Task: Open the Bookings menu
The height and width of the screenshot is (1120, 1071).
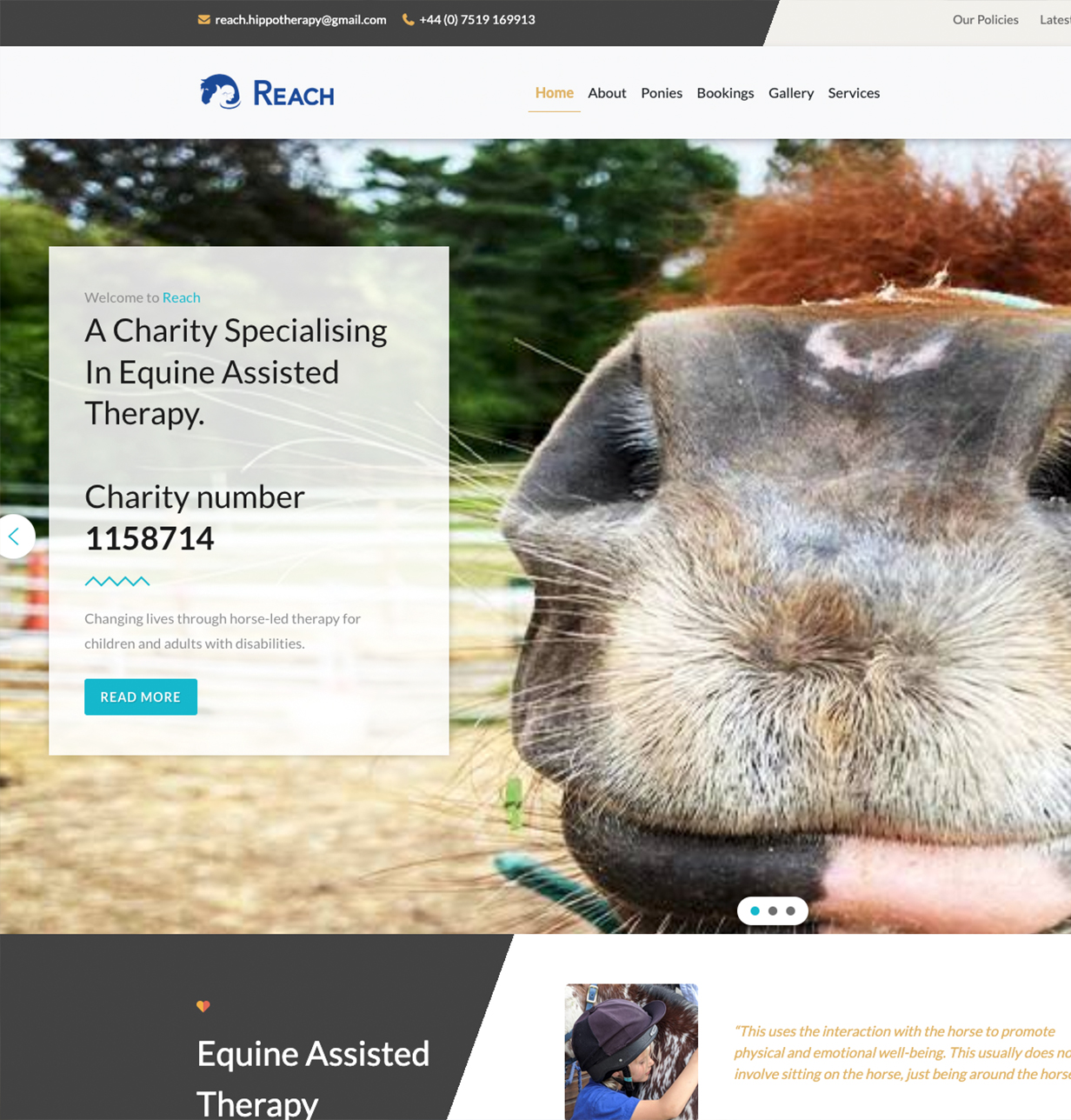Action: [725, 93]
